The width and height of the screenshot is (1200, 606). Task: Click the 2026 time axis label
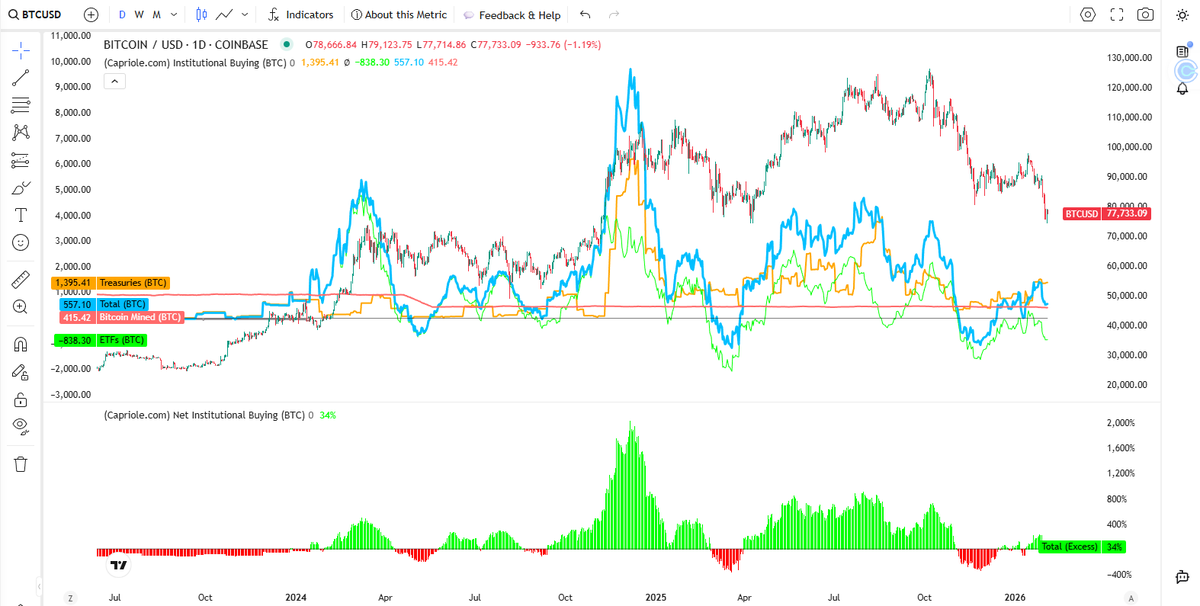click(x=1015, y=597)
